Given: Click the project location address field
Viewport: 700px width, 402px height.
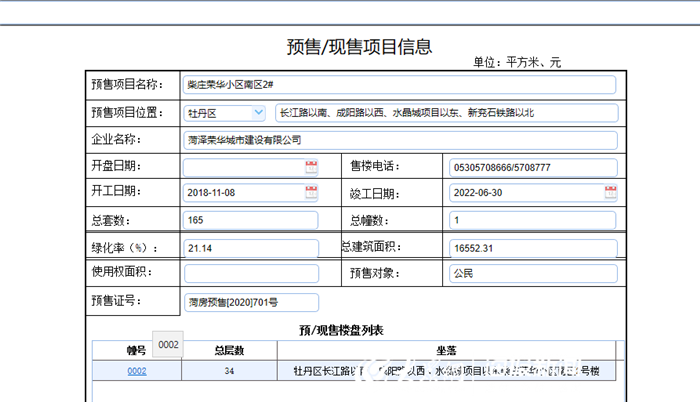Looking at the screenshot, I should pyautogui.click(x=446, y=113).
